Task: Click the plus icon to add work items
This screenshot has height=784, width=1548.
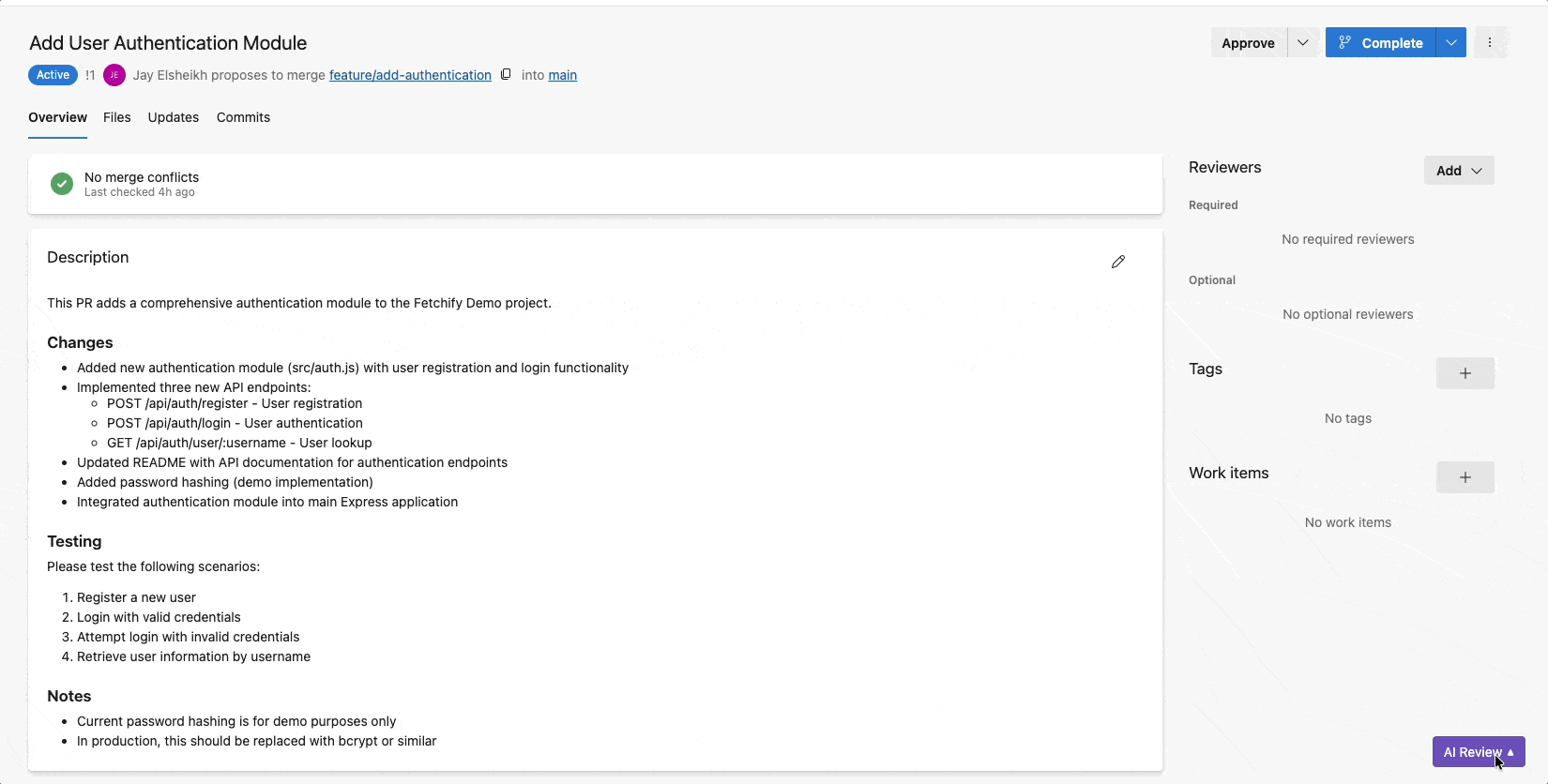Action: (1465, 477)
